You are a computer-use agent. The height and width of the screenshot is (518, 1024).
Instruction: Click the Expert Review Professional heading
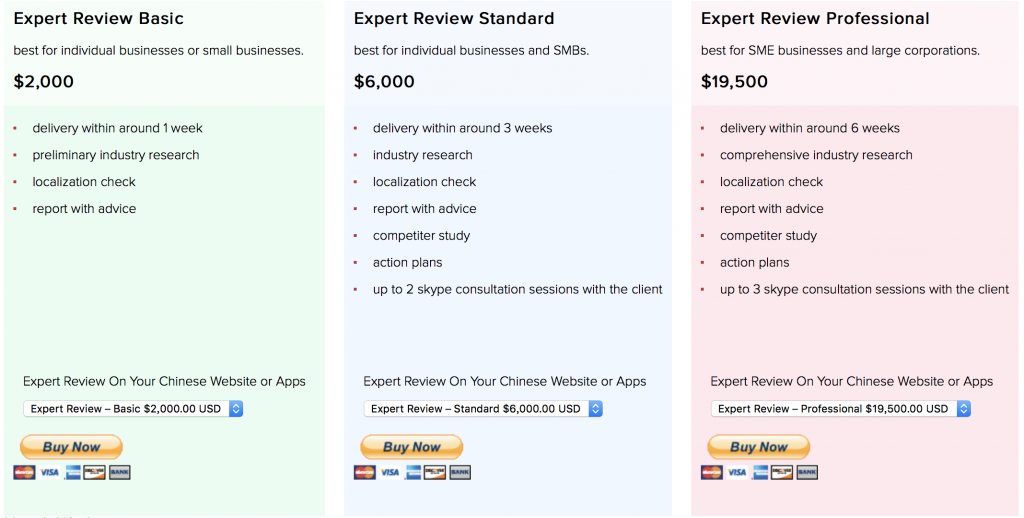[815, 18]
